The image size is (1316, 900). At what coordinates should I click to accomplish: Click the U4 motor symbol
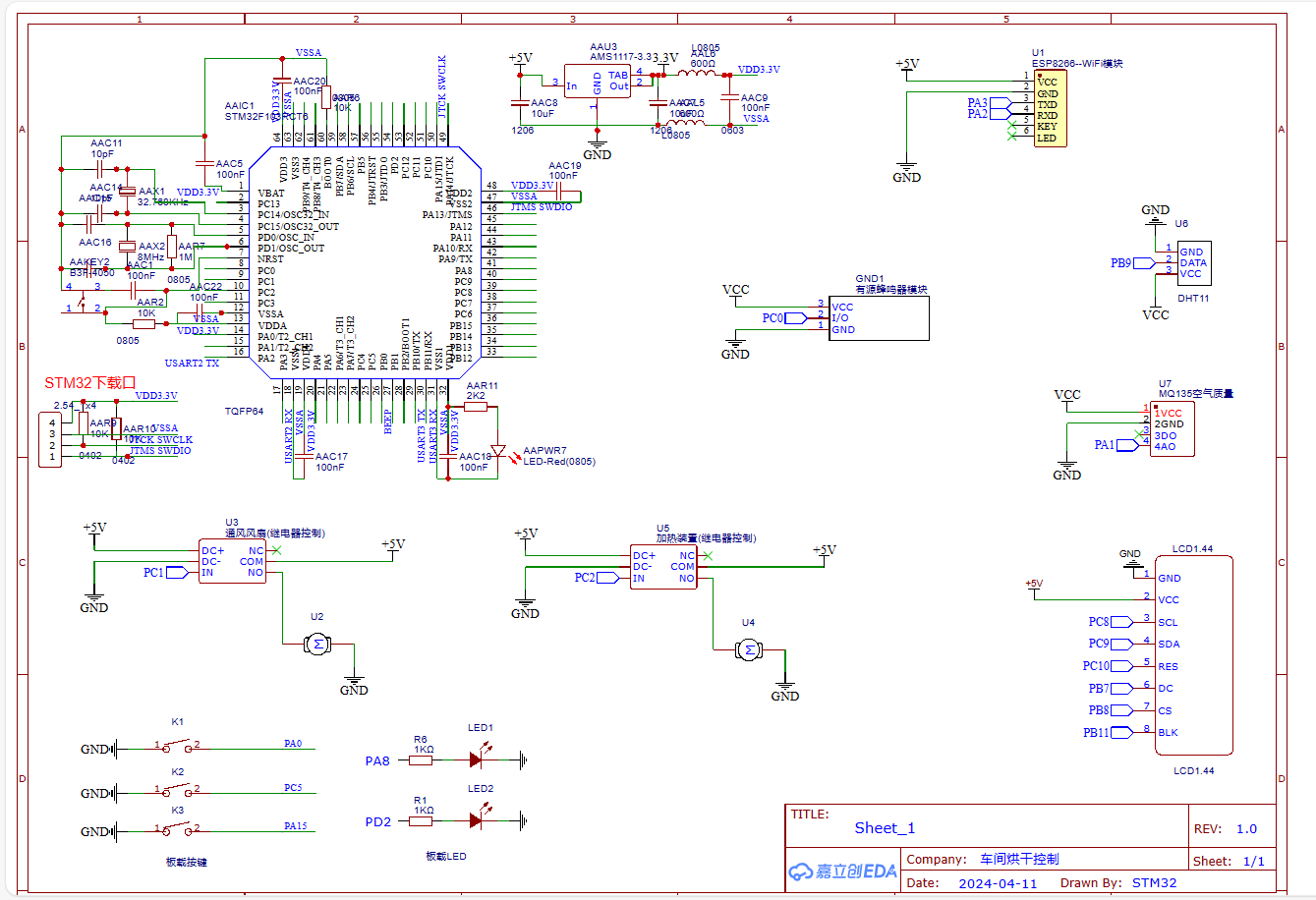749,649
